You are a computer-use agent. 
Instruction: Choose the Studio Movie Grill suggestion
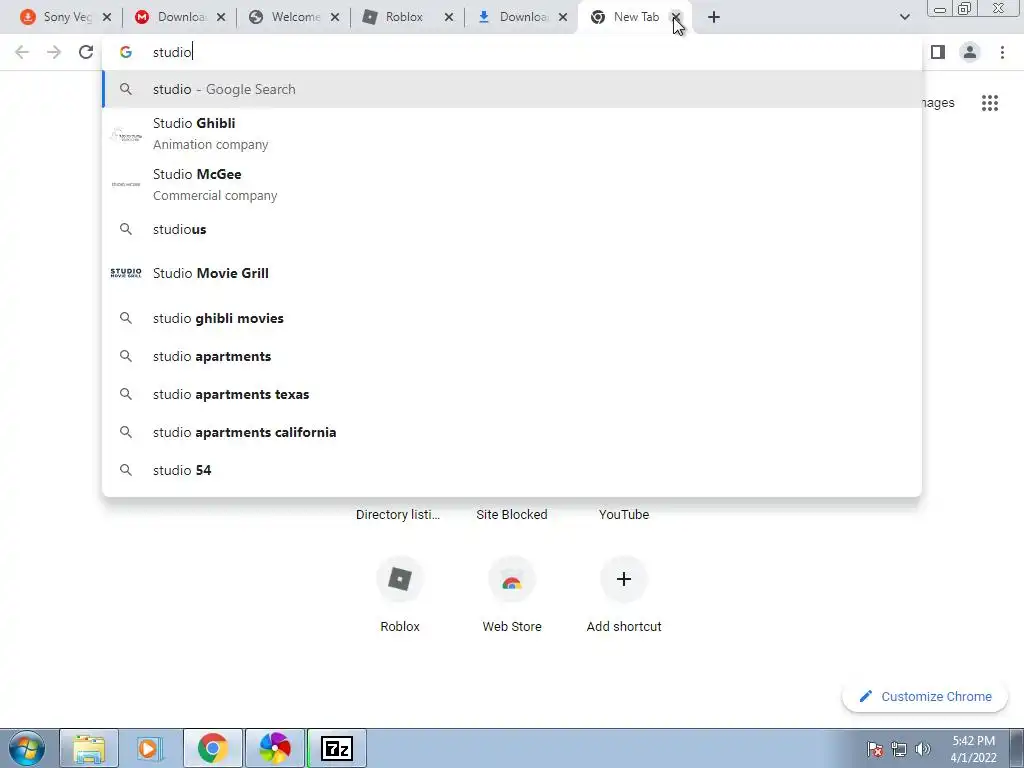512,273
